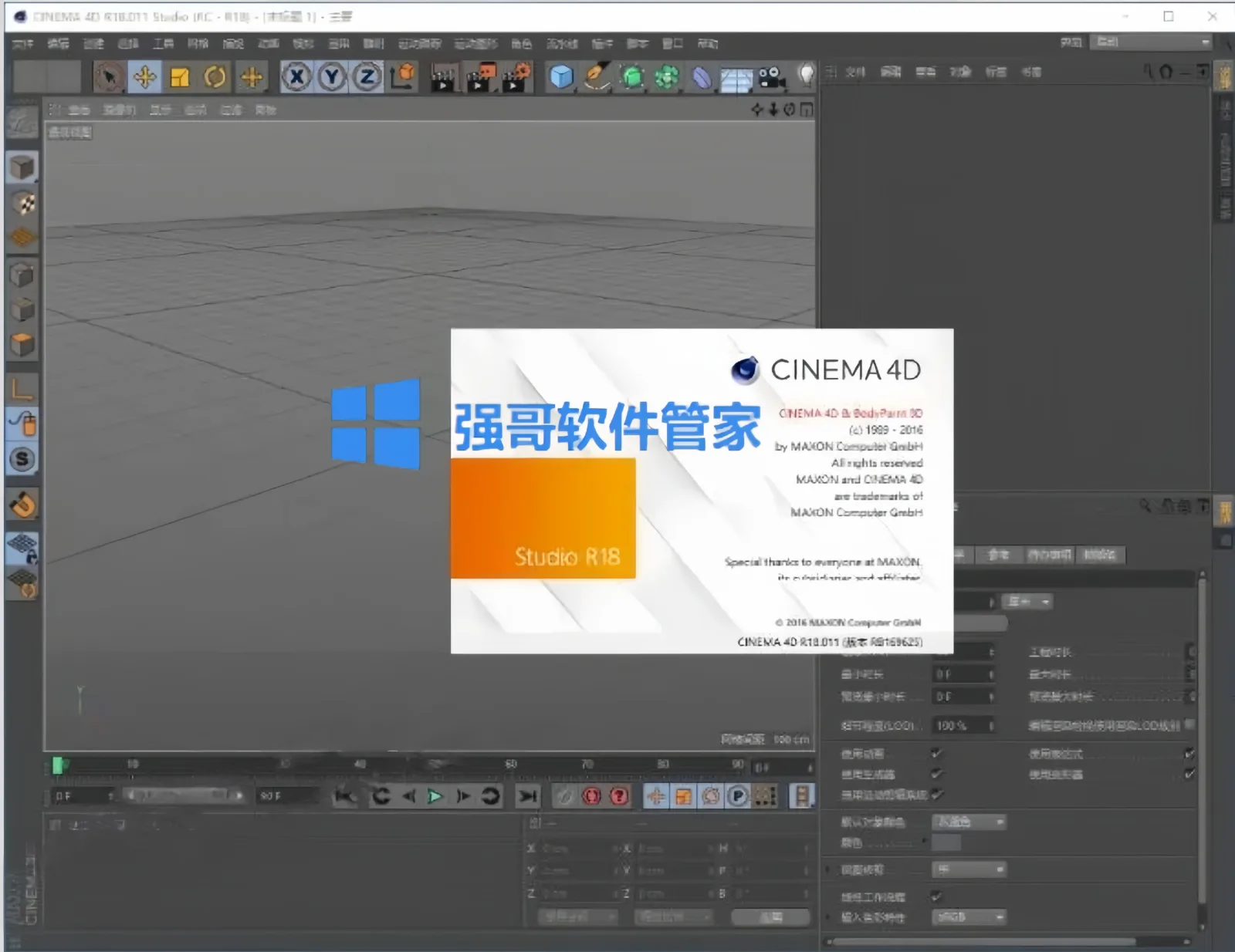The image size is (1235, 952).
Task: Add a Light object
Action: click(805, 76)
